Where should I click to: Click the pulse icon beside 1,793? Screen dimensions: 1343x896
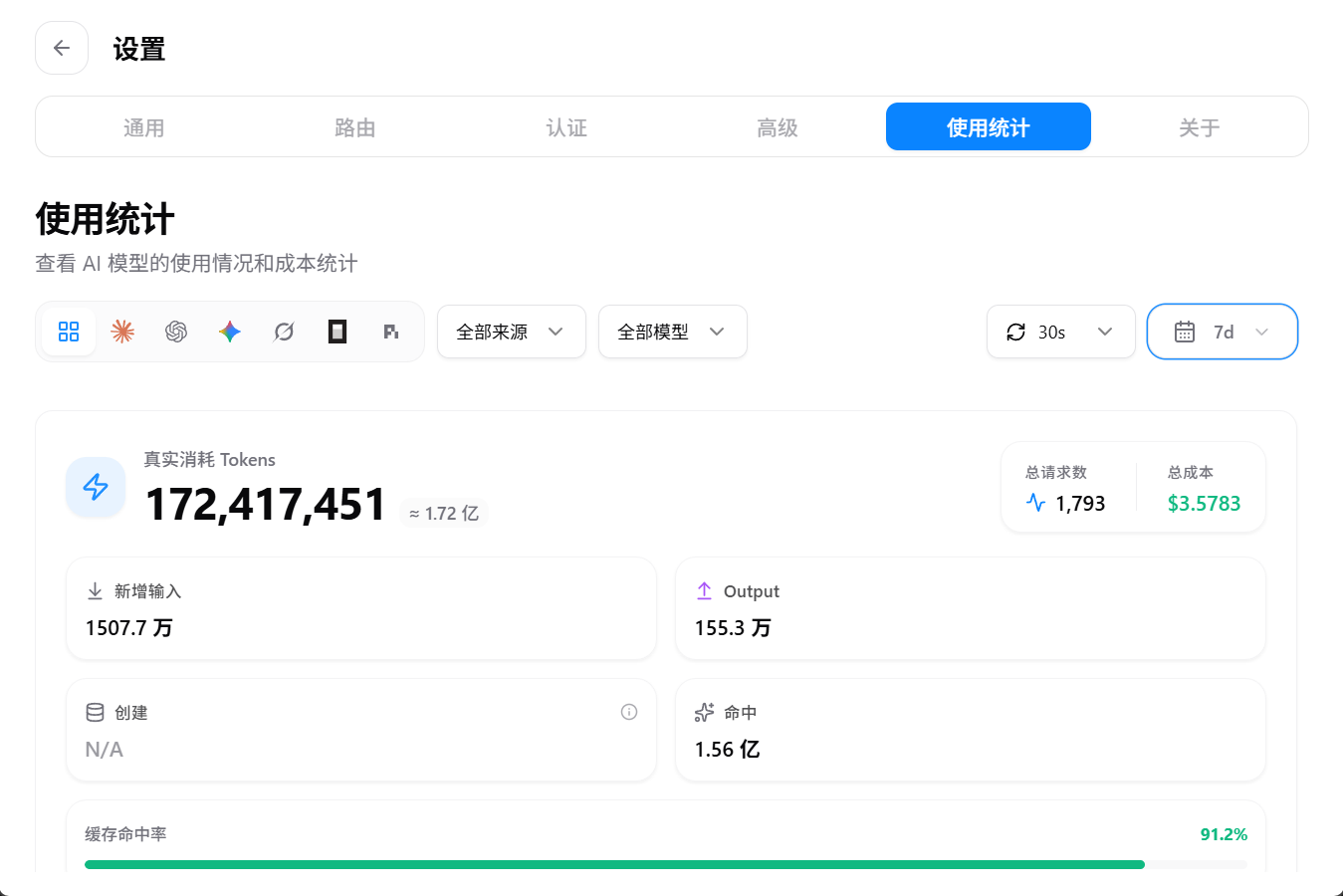1035,503
